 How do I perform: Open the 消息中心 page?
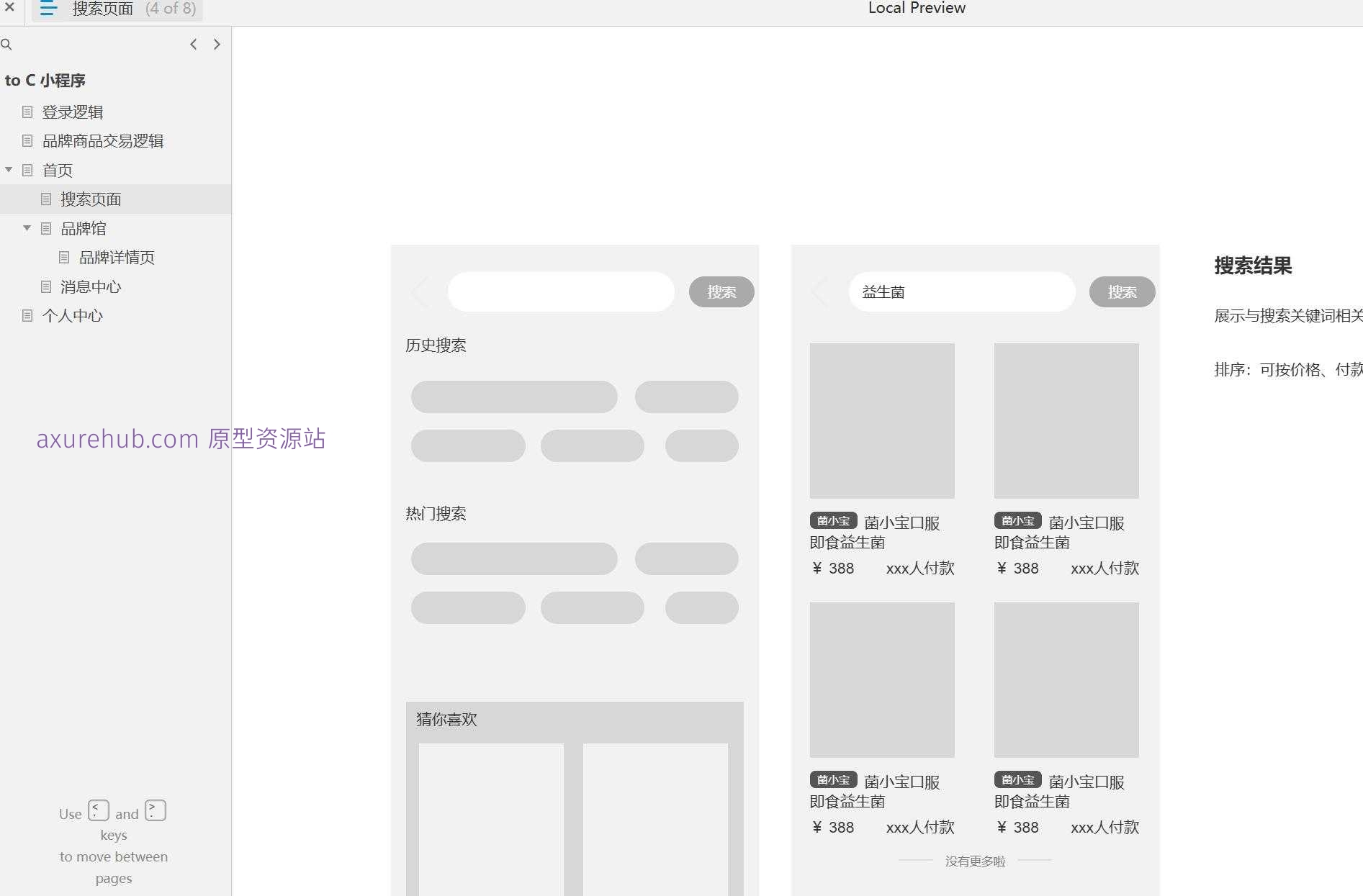[91, 286]
